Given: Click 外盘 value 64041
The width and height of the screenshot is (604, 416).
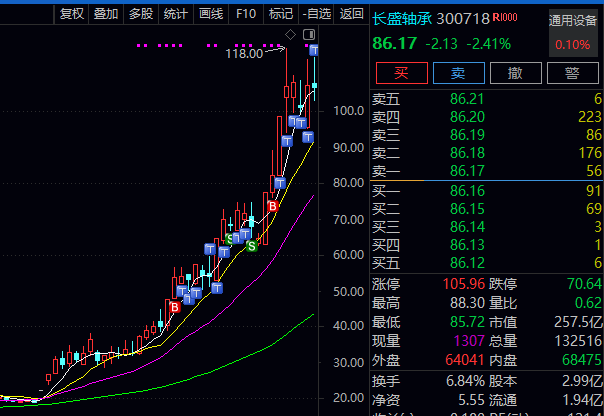Looking at the screenshot, I should pyautogui.click(x=465, y=360).
